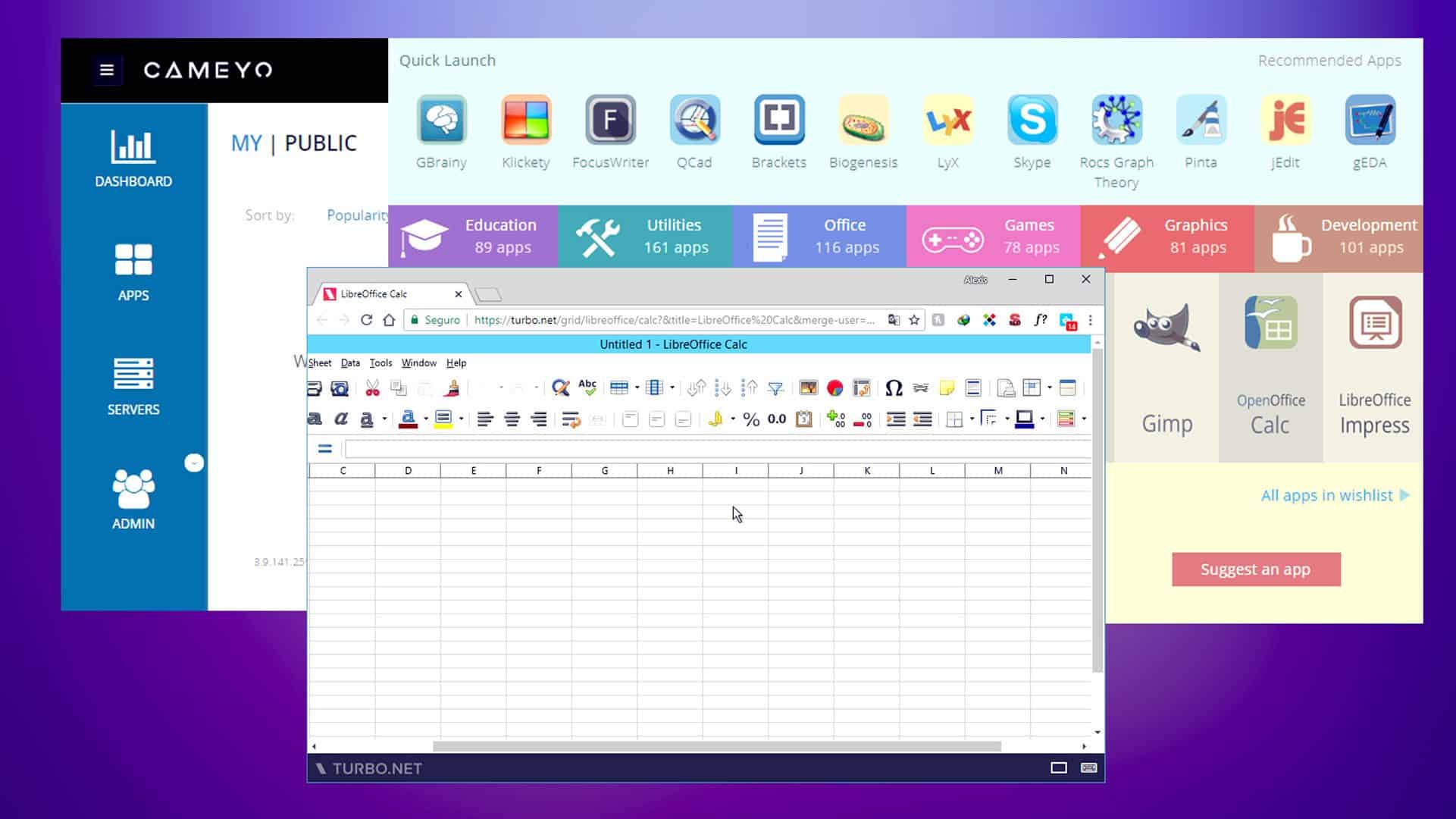Open Popularity sort-by dropdown

click(356, 215)
